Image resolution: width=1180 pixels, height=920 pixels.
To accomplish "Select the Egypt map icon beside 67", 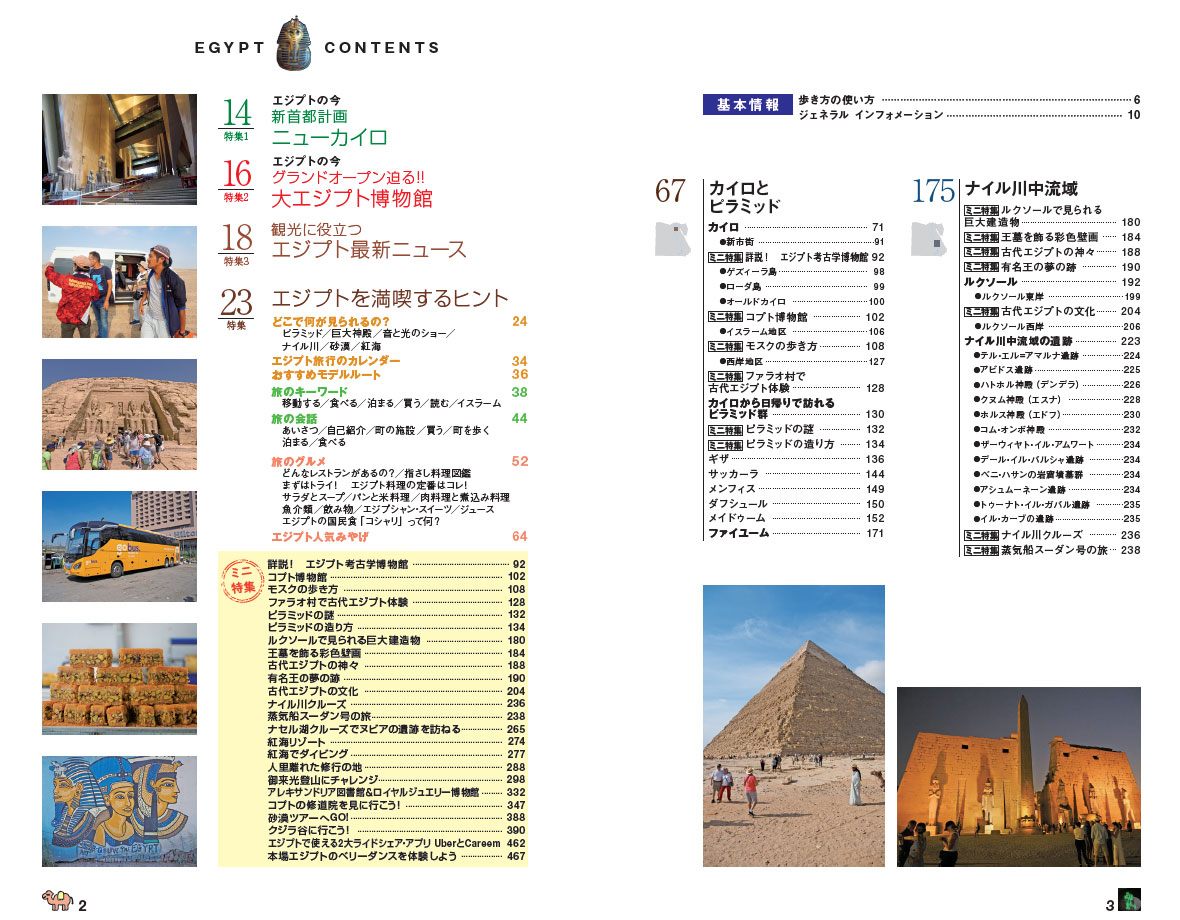I will [x=674, y=239].
